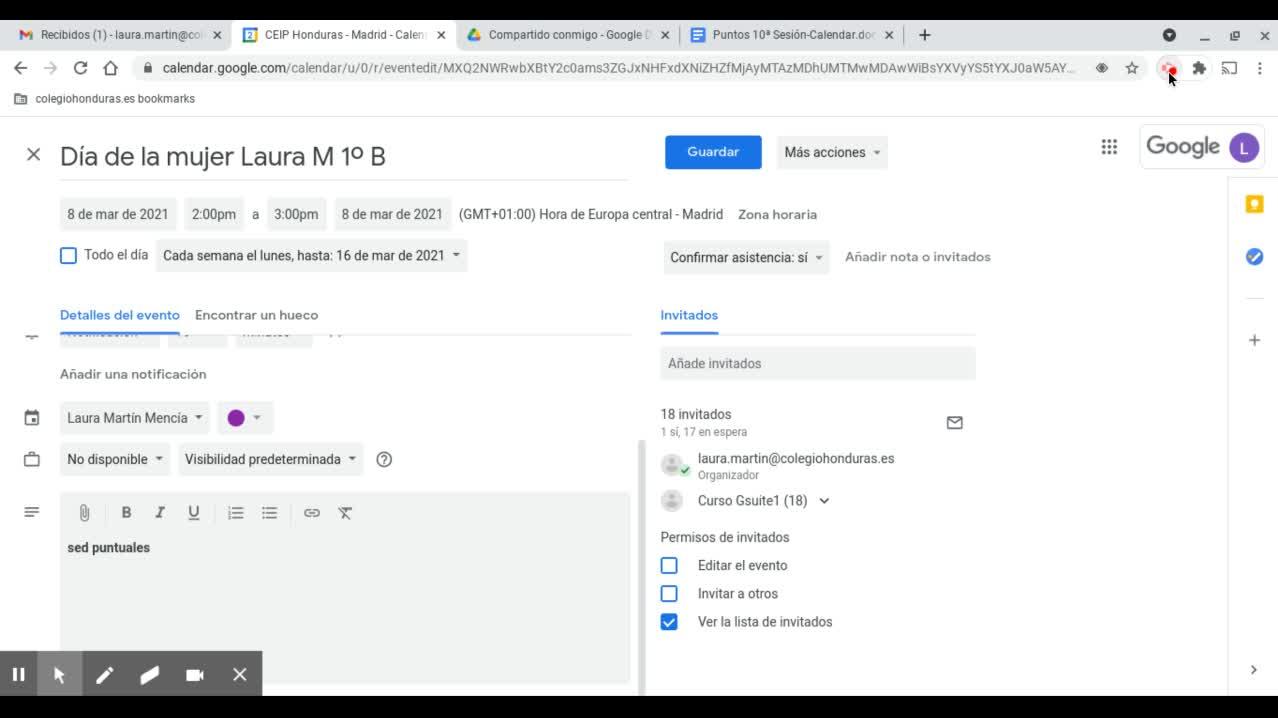Viewport: 1278px width, 718px height.
Task: Open the Confirmar asistencia dropdown
Action: coord(746,257)
